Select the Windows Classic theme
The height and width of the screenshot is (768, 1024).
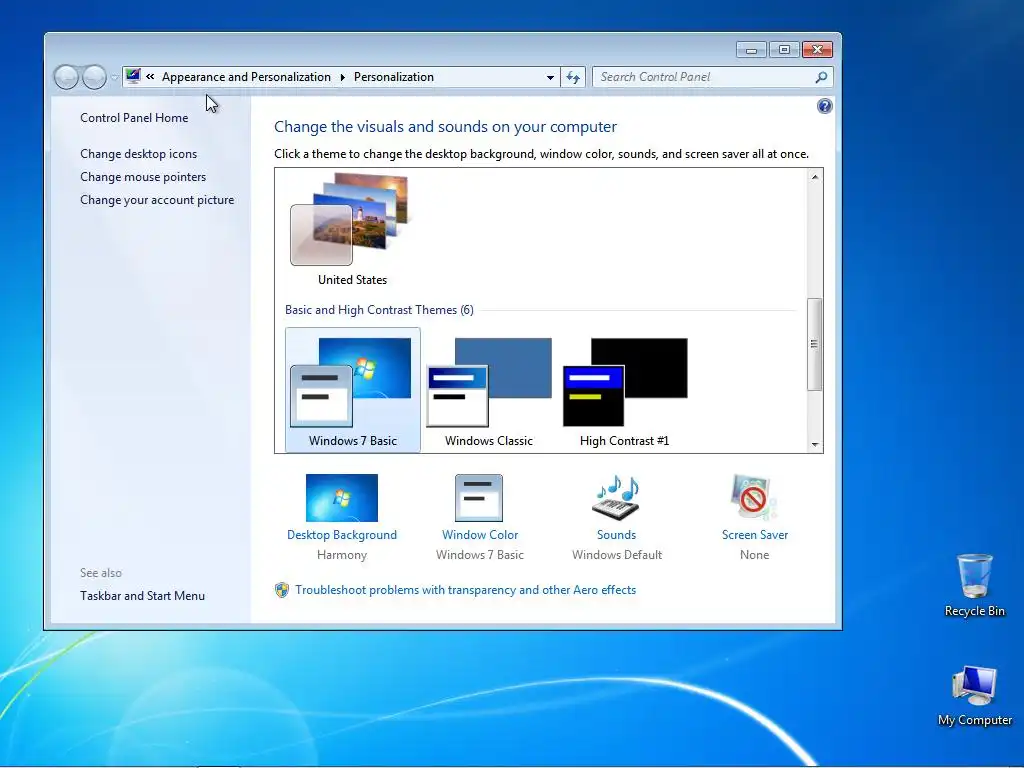point(488,390)
